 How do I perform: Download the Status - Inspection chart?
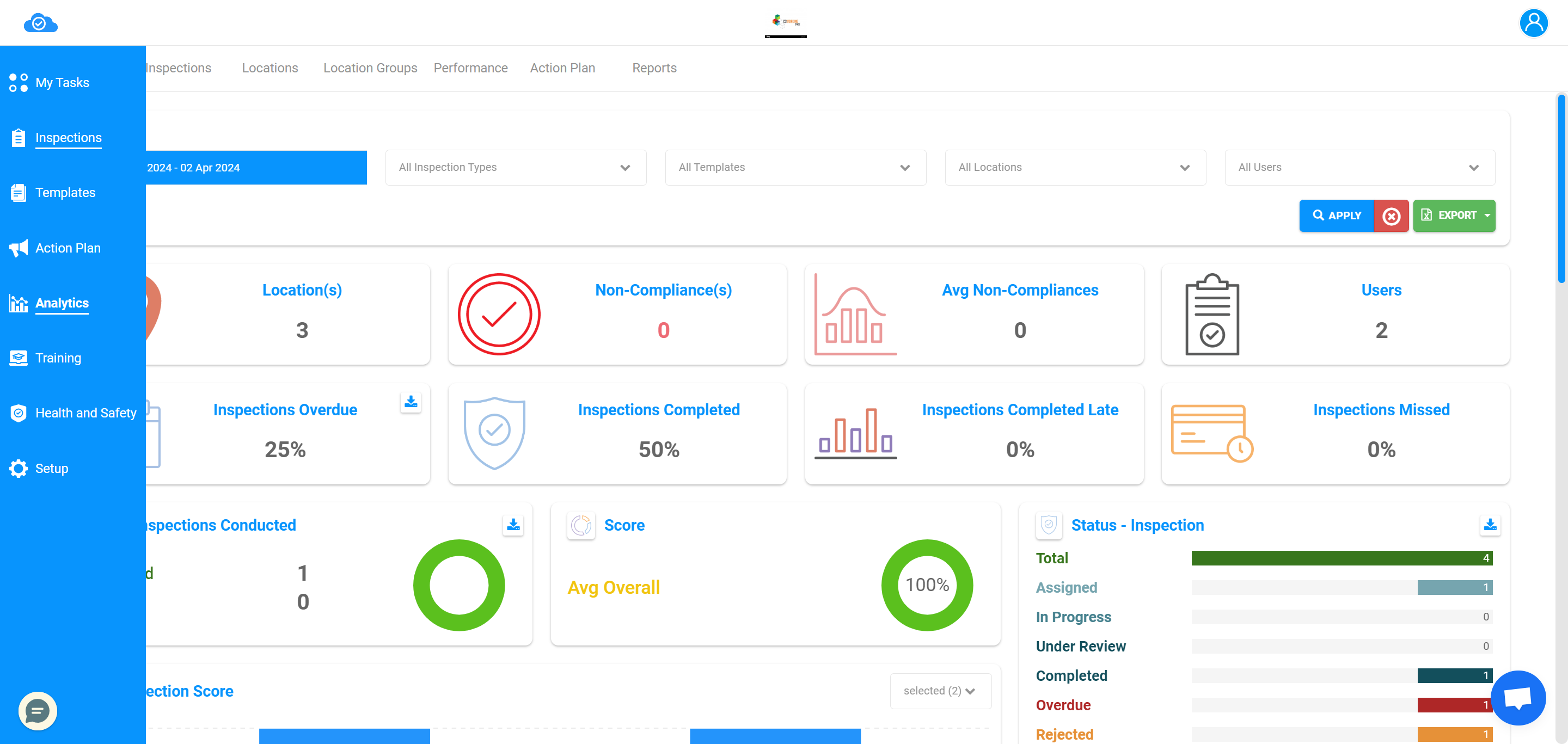pyautogui.click(x=1490, y=524)
